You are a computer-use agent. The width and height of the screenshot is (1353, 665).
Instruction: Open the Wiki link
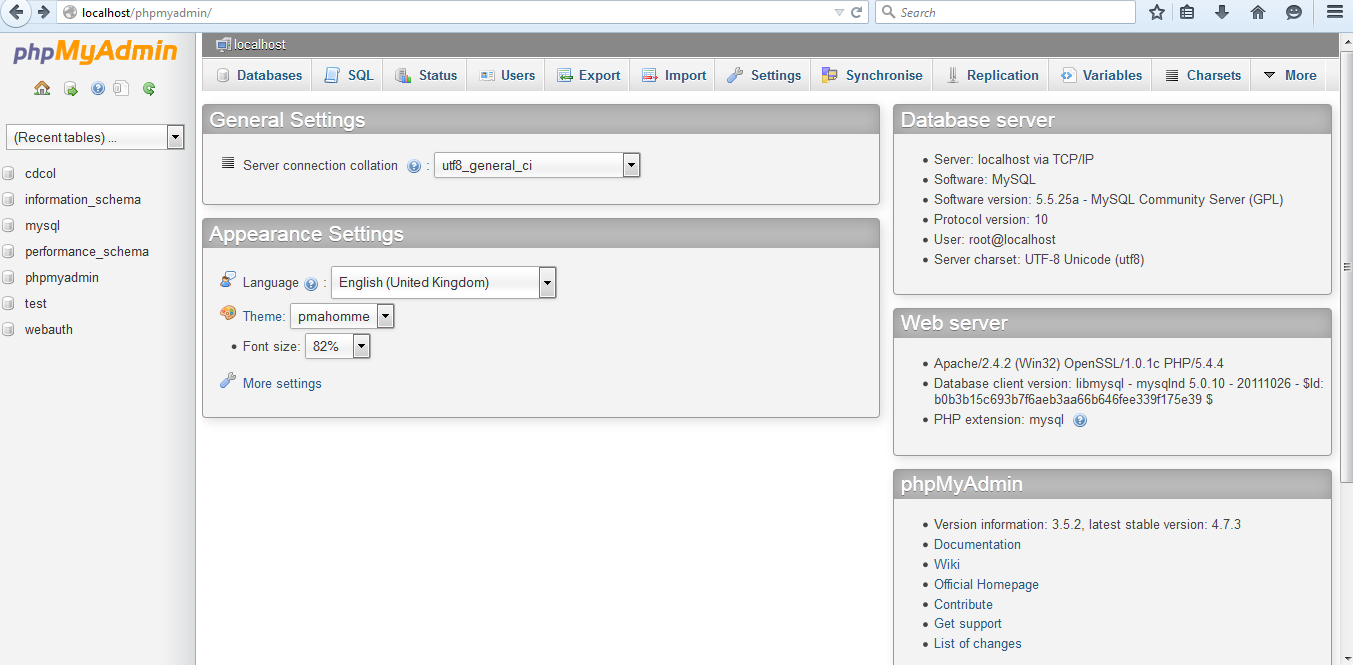point(947,564)
